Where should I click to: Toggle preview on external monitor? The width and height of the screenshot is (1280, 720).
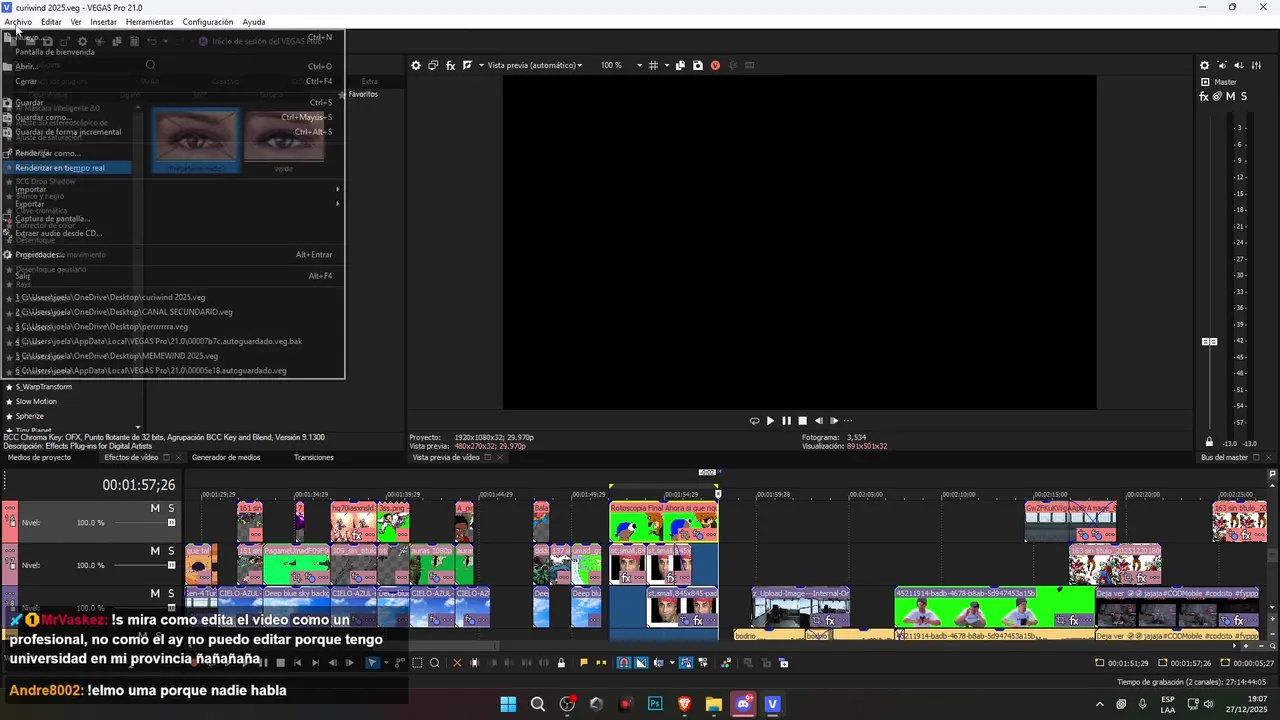pos(433,65)
